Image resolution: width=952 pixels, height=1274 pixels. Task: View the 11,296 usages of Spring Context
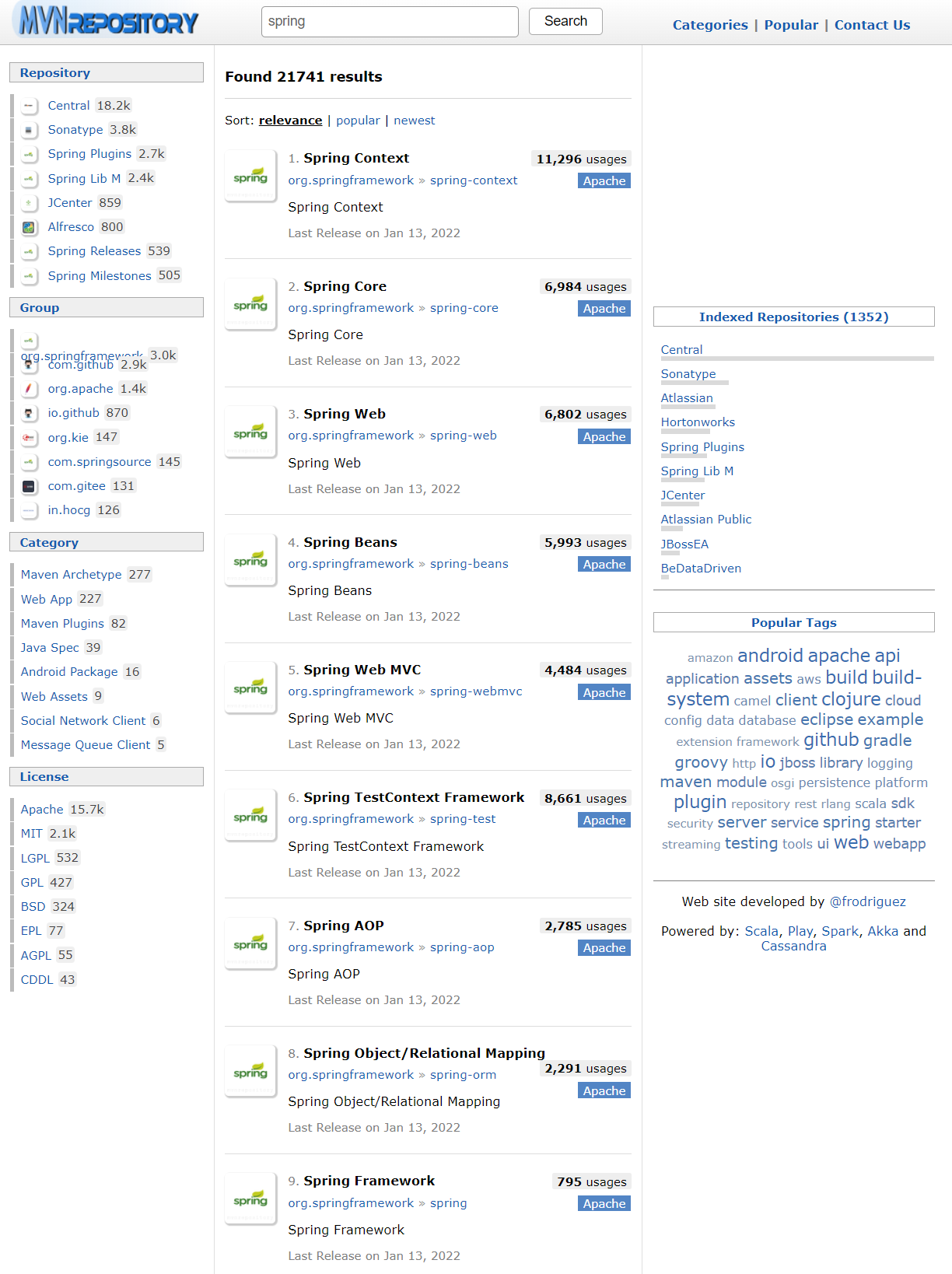[x=581, y=159]
